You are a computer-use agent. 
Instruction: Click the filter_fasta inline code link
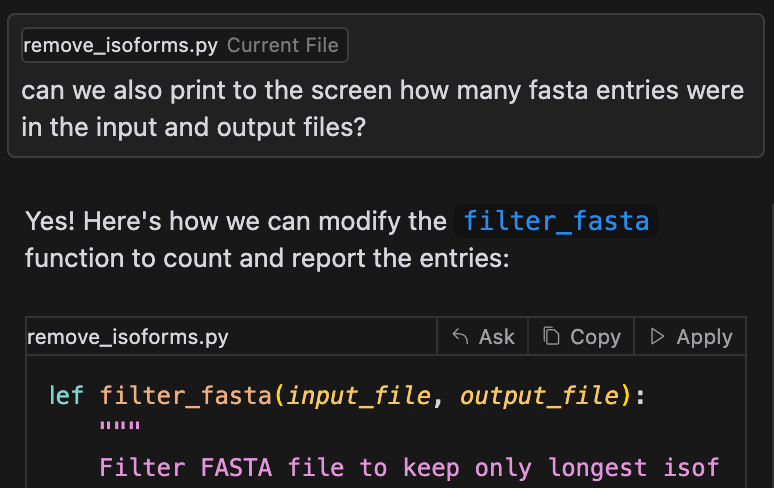coord(556,220)
